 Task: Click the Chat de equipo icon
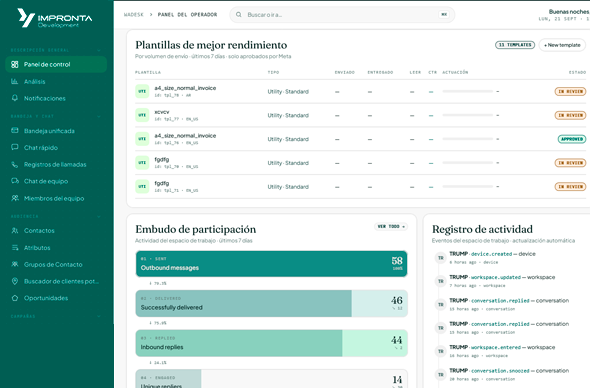click(15, 181)
